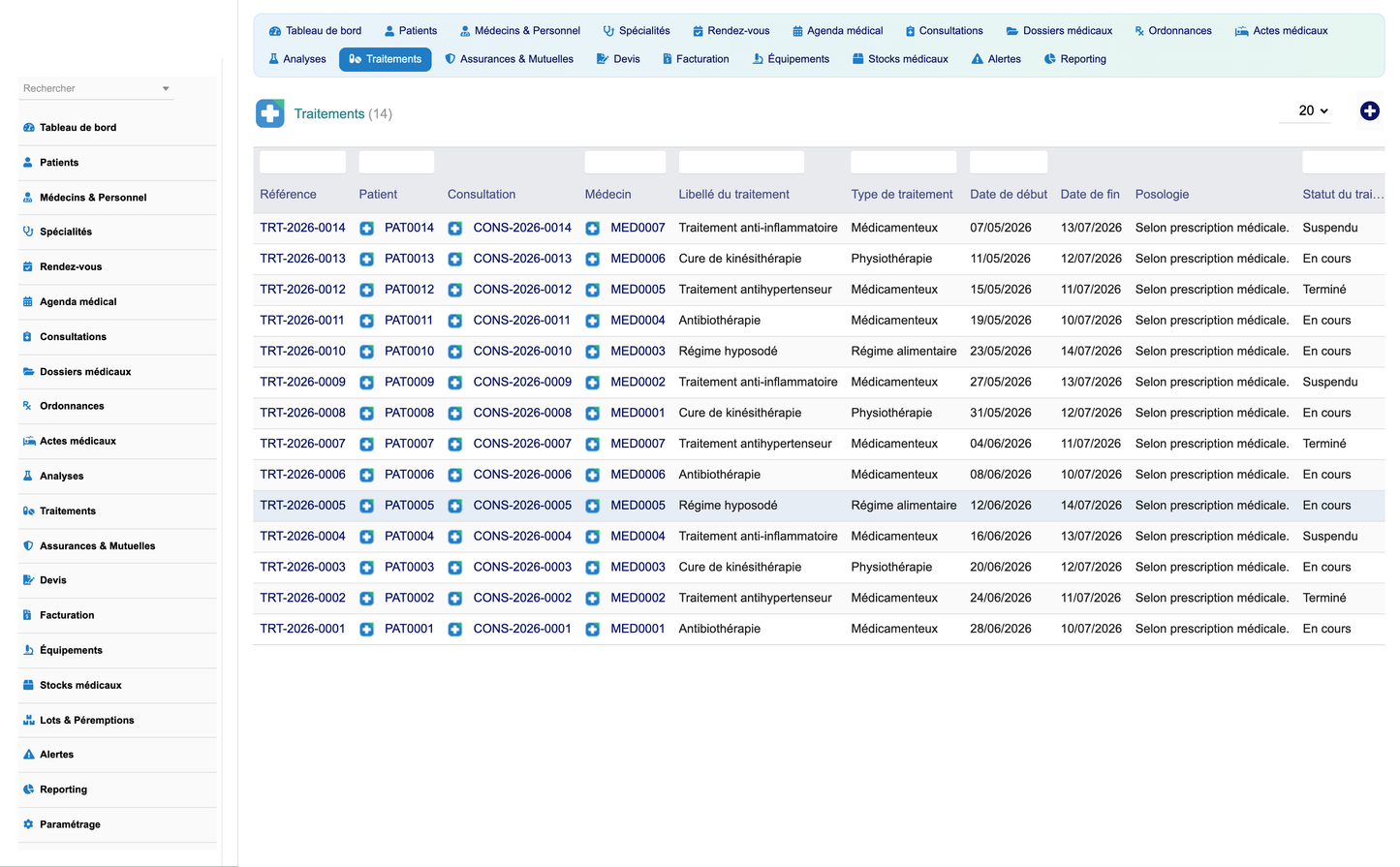
Task: Select the active Traitements top tab
Action: tap(386, 59)
